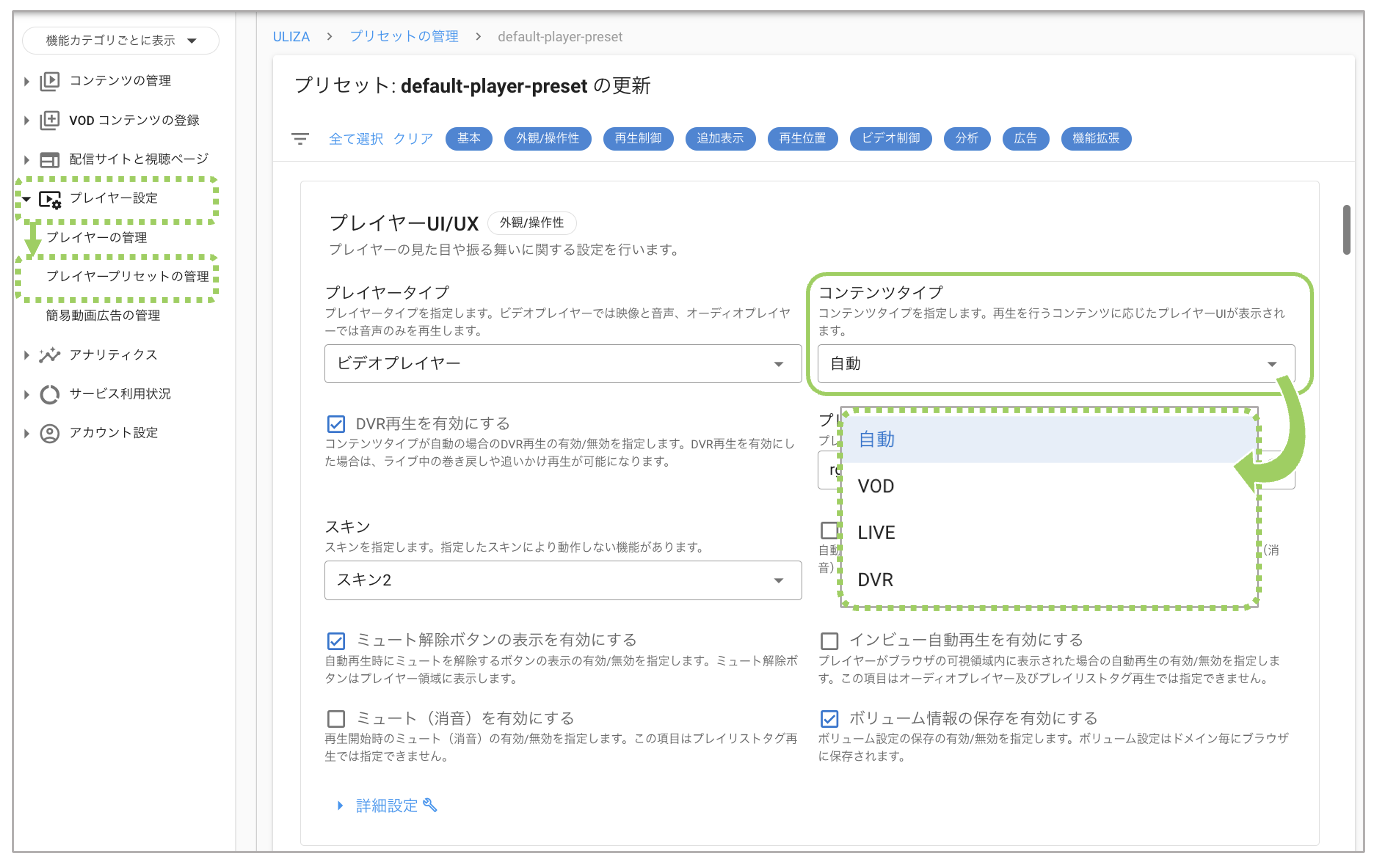Click the default-player-preset breadcrumb text
This screenshot has height=864, width=1374.
pyautogui.click(x=560, y=37)
